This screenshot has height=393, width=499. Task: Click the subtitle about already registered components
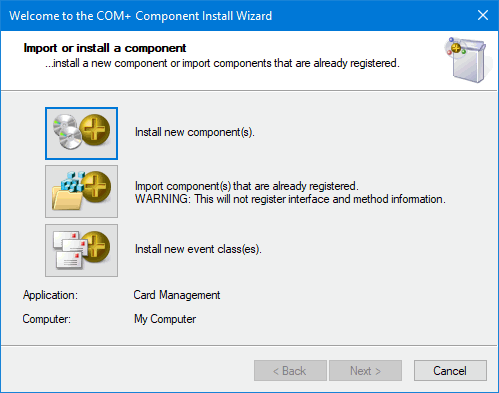coord(222,63)
